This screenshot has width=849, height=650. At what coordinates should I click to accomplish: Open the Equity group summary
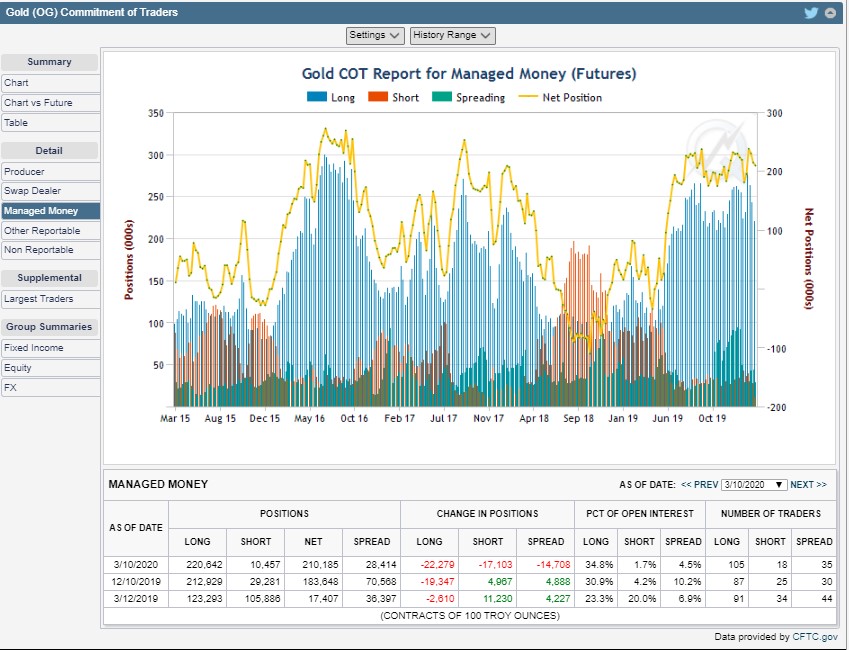tap(50, 368)
